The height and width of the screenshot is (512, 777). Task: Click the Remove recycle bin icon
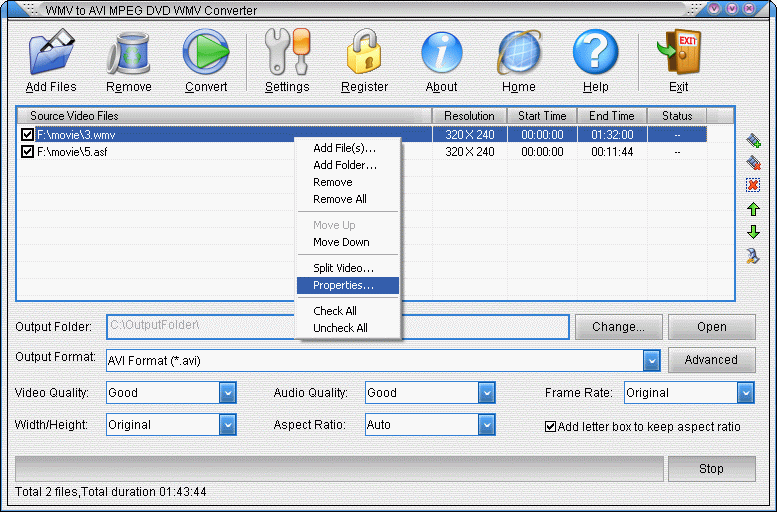tap(128, 53)
